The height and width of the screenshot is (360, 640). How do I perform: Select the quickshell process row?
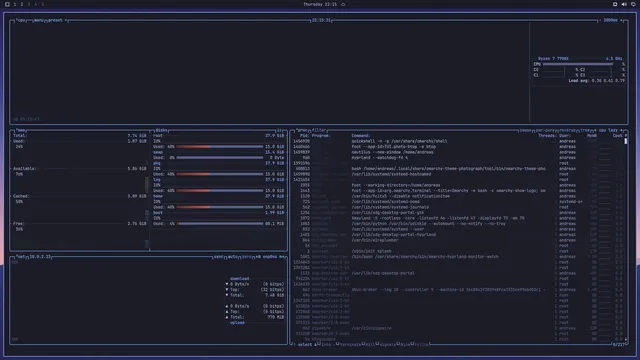[x=458, y=141]
